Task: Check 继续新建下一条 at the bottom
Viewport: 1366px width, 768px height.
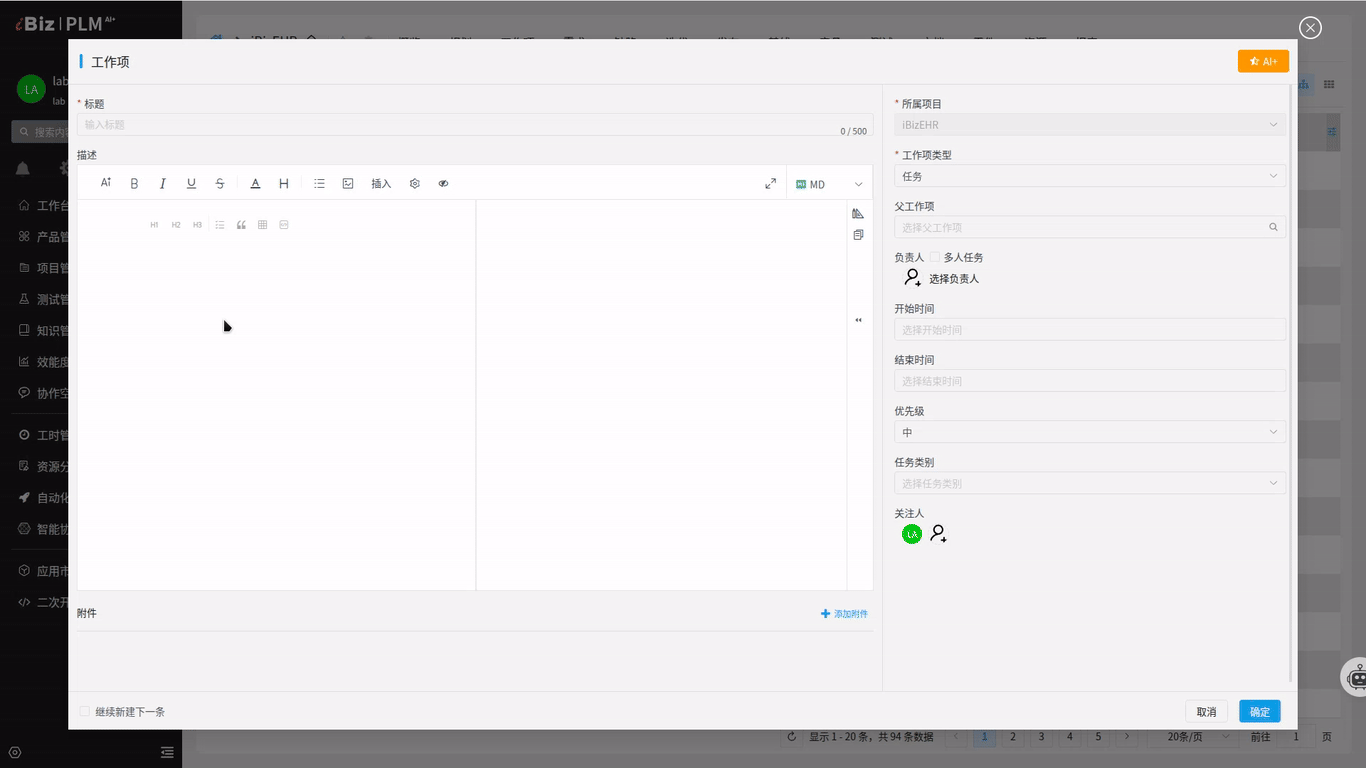Action: 84,710
